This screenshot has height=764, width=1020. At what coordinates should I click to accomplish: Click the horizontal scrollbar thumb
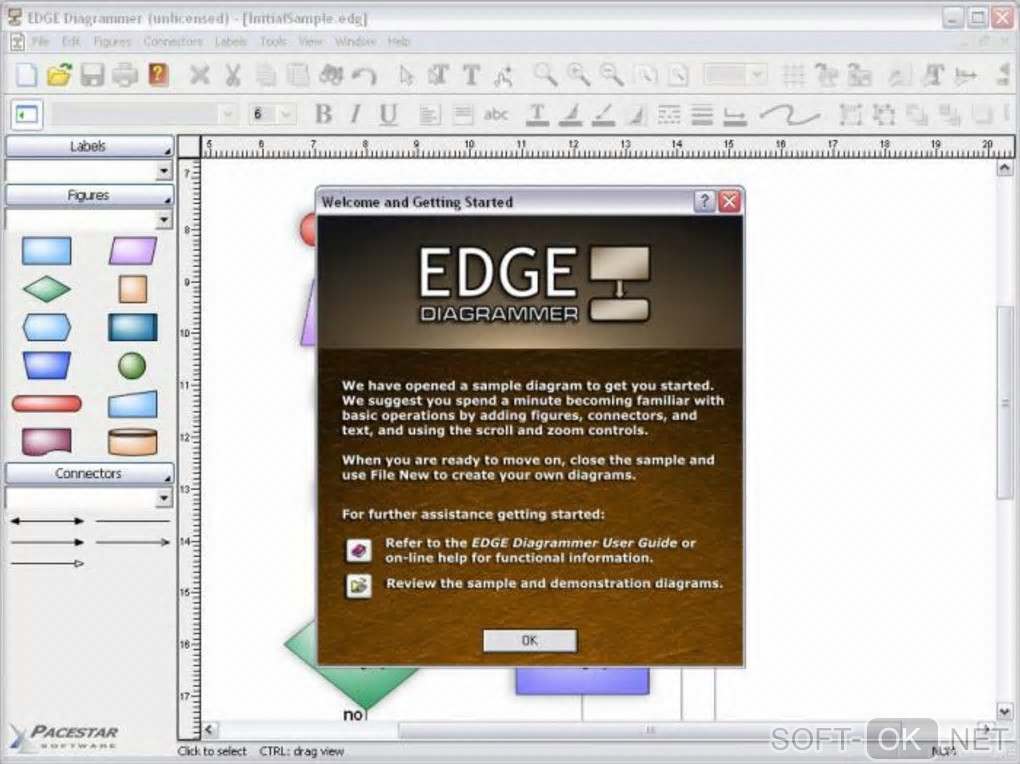tap(650, 730)
